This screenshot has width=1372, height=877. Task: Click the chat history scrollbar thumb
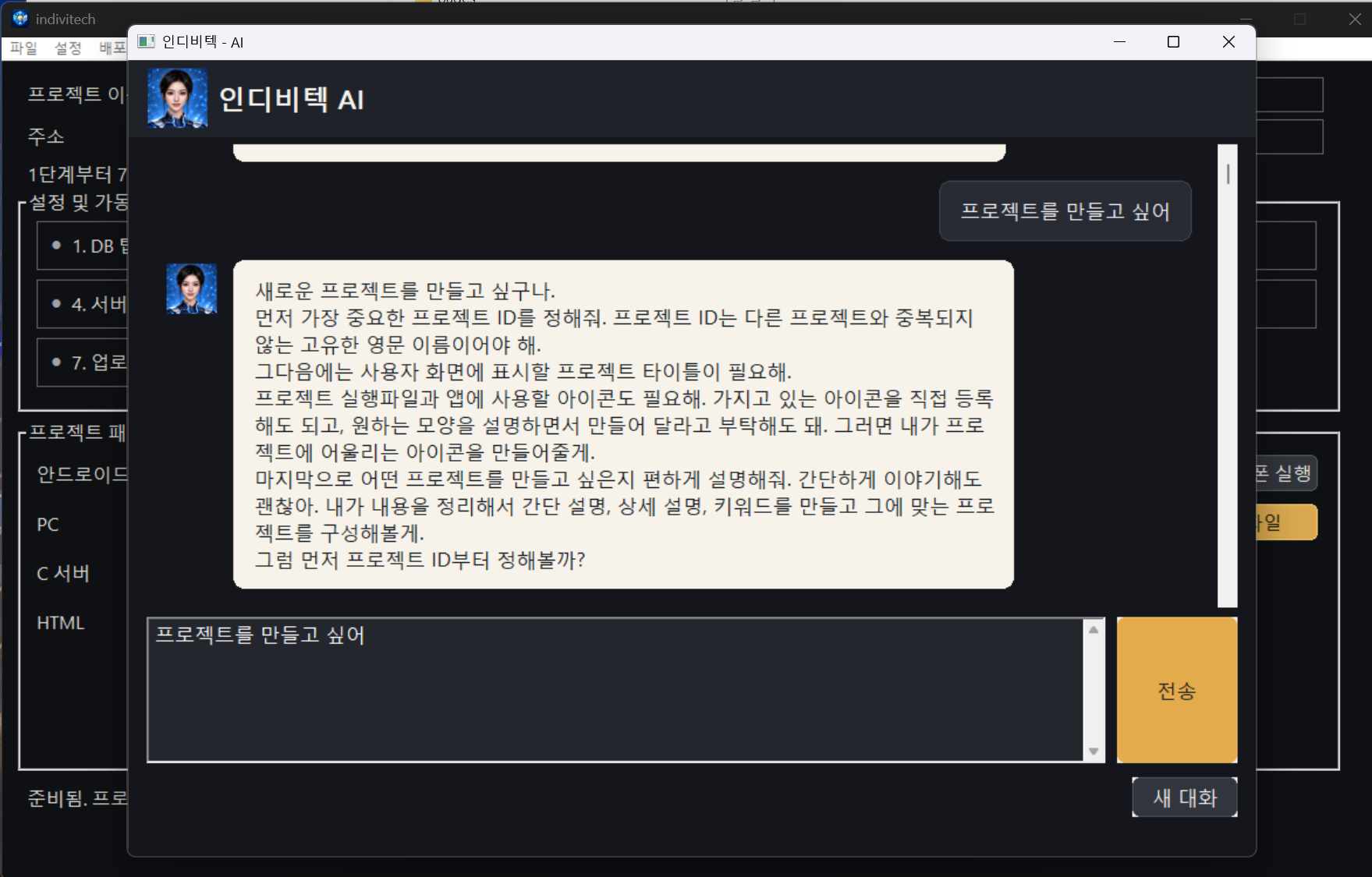pyautogui.click(x=1228, y=174)
